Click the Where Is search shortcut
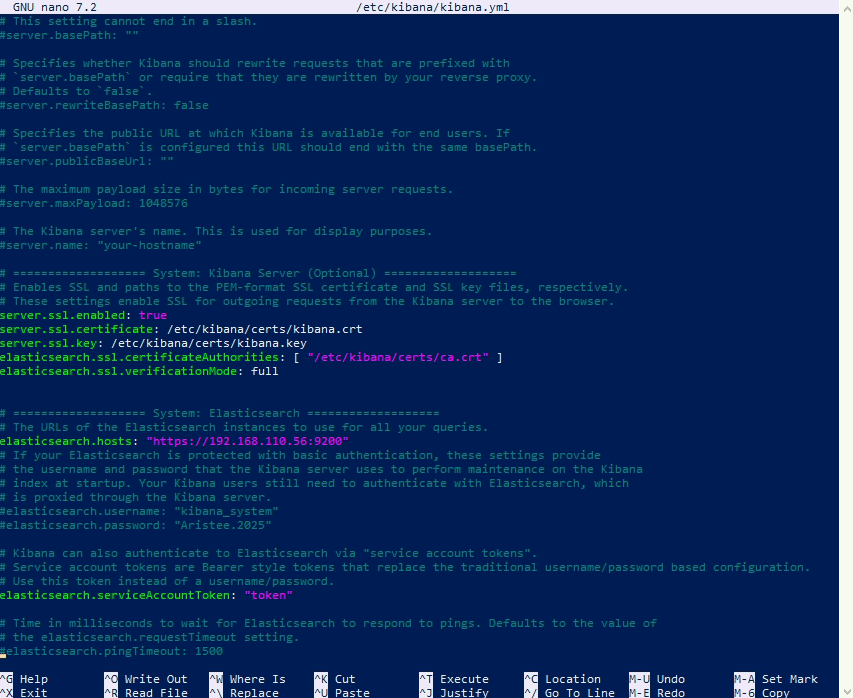 tap(257, 679)
